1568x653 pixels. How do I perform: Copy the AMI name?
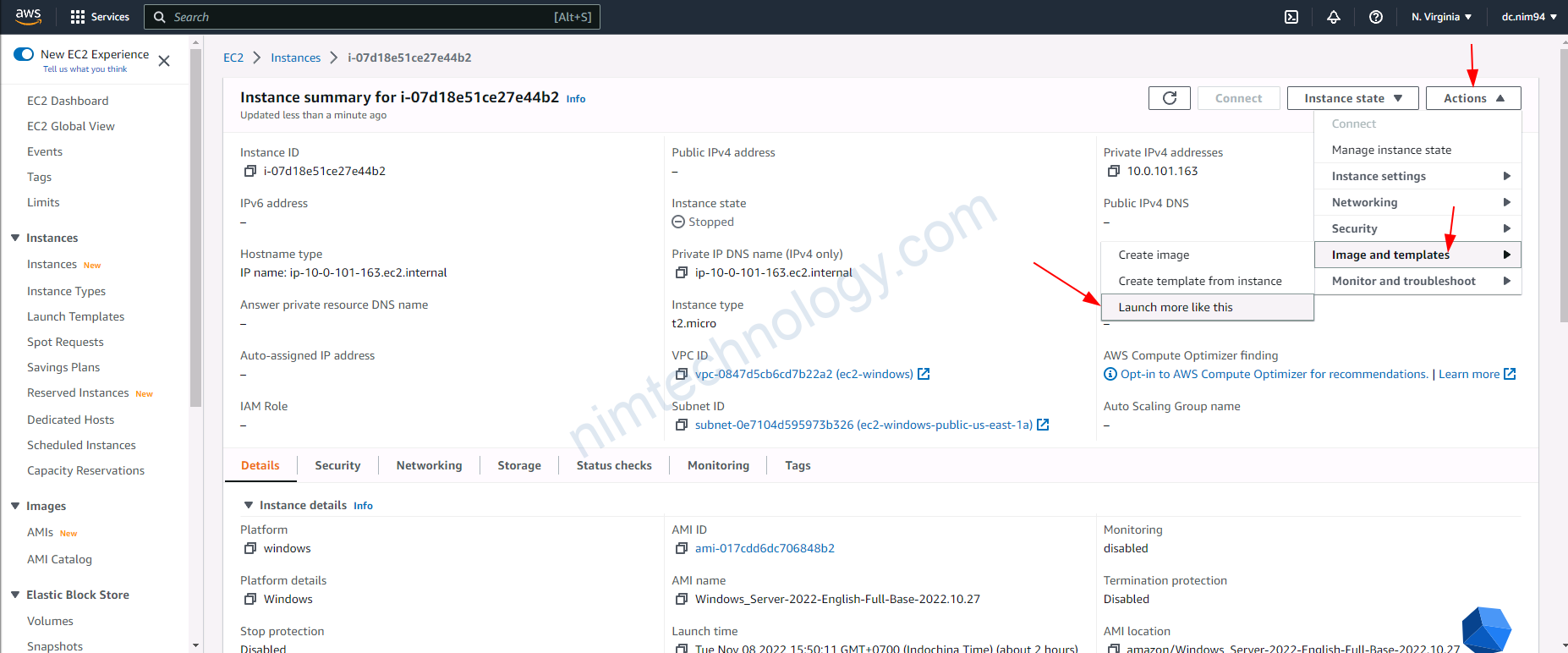[682, 599]
